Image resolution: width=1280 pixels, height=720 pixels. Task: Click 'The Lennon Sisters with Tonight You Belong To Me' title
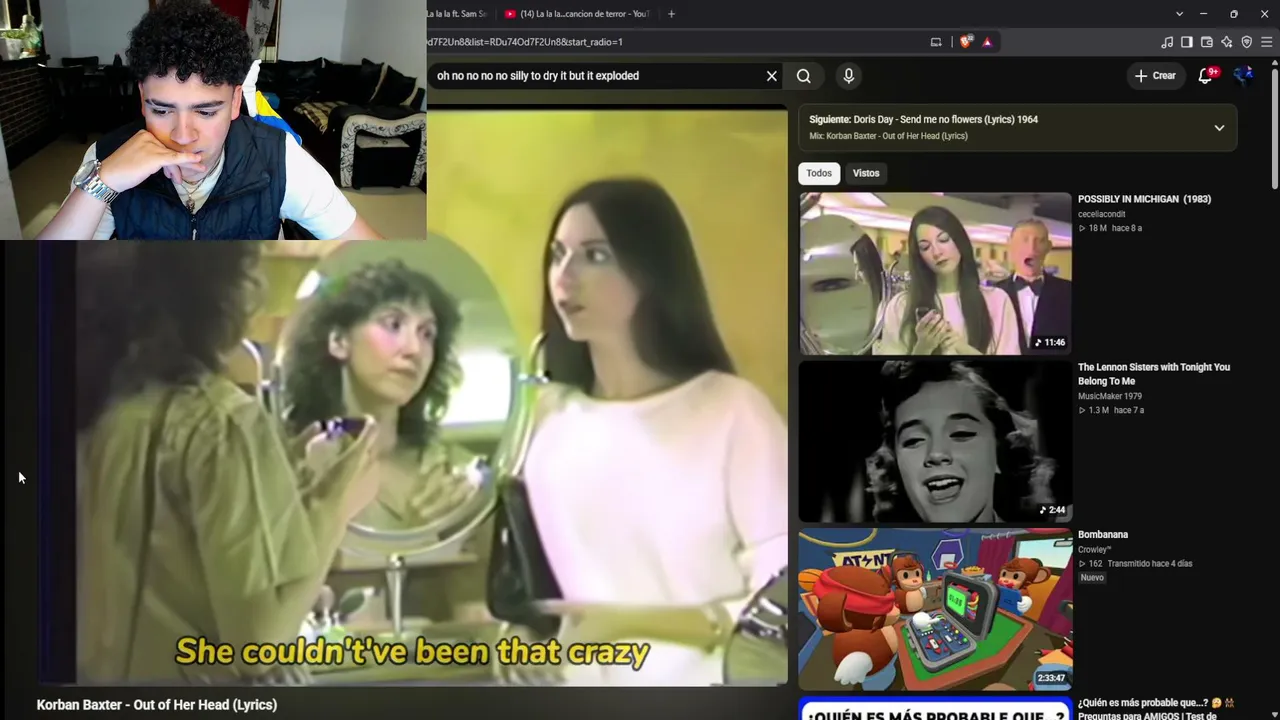[x=1154, y=374]
